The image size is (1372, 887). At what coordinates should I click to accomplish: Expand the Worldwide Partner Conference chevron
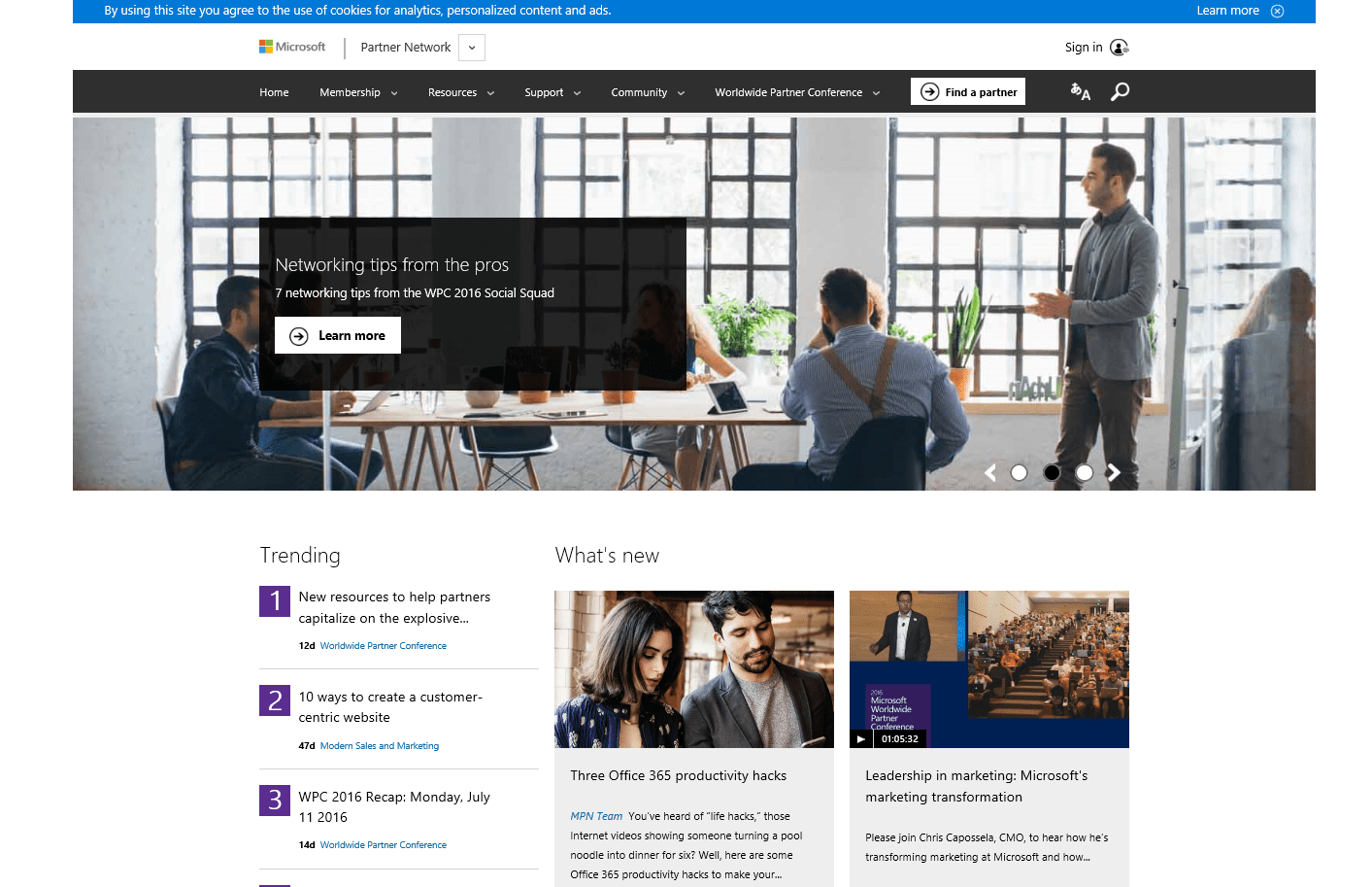coord(876,93)
